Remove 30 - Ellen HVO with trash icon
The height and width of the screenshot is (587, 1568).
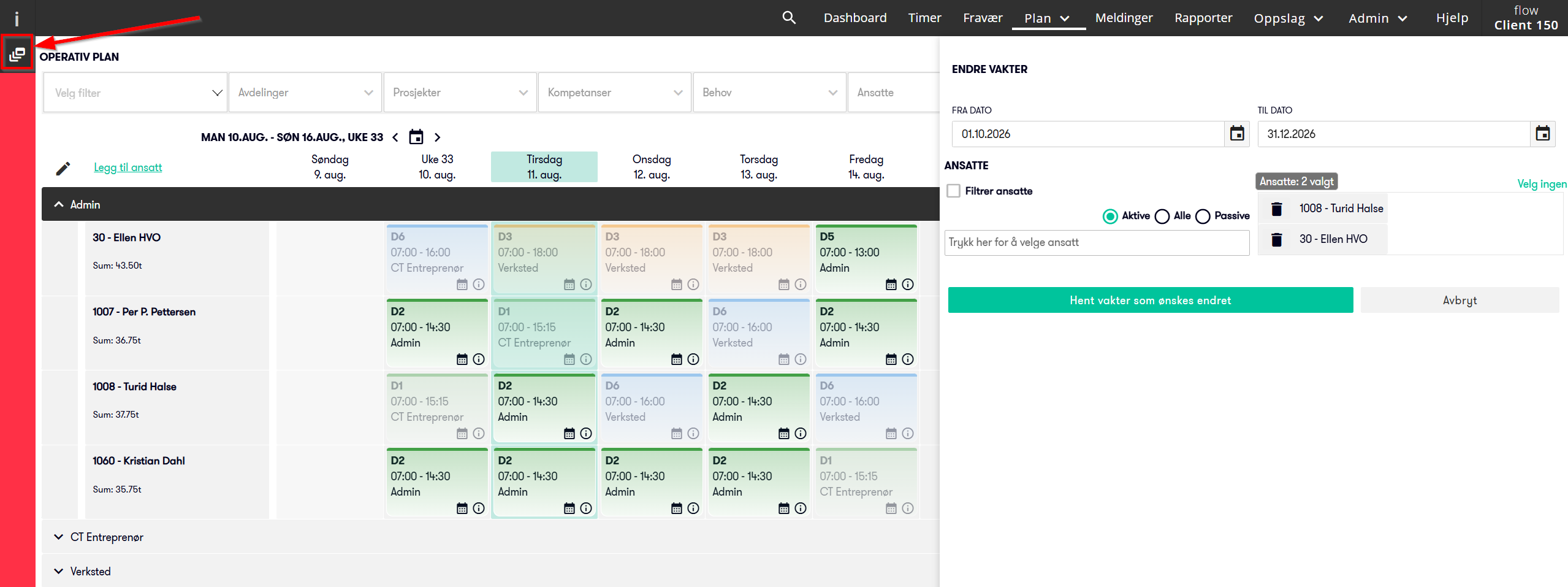pyautogui.click(x=1277, y=239)
